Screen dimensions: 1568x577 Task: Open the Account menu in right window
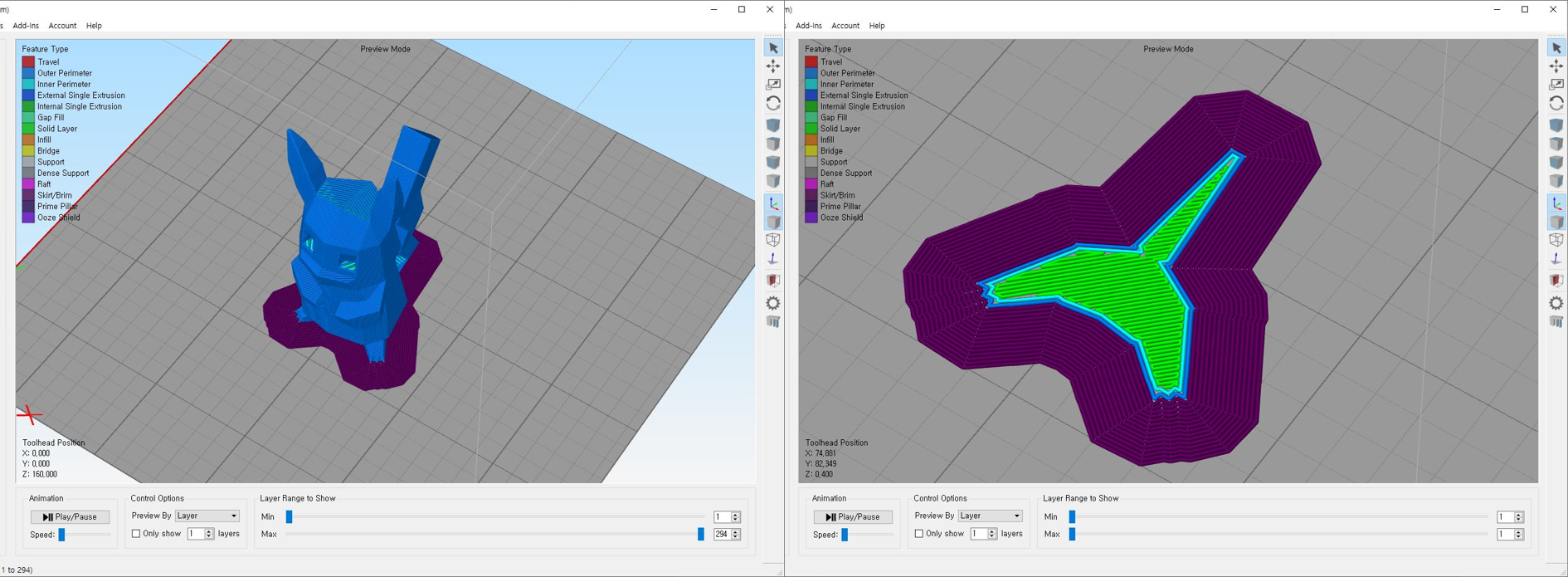pyautogui.click(x=845, y=26)
